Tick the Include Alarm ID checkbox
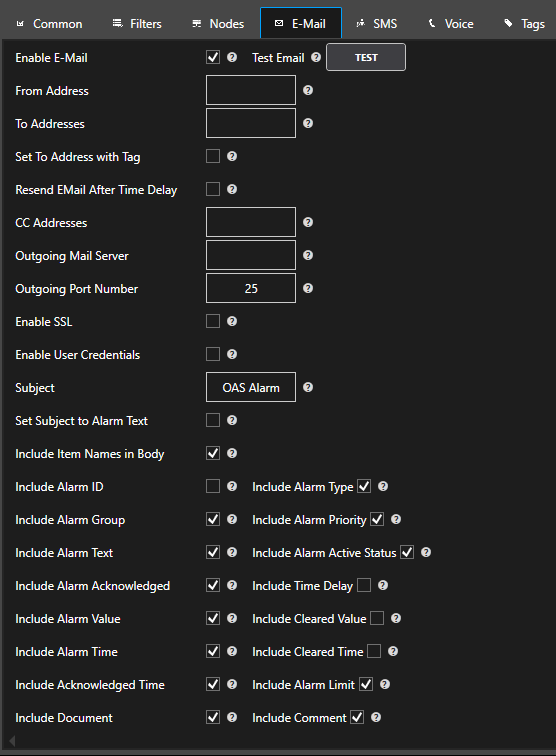This screenshot has height=756, width=556. point(213,486)
